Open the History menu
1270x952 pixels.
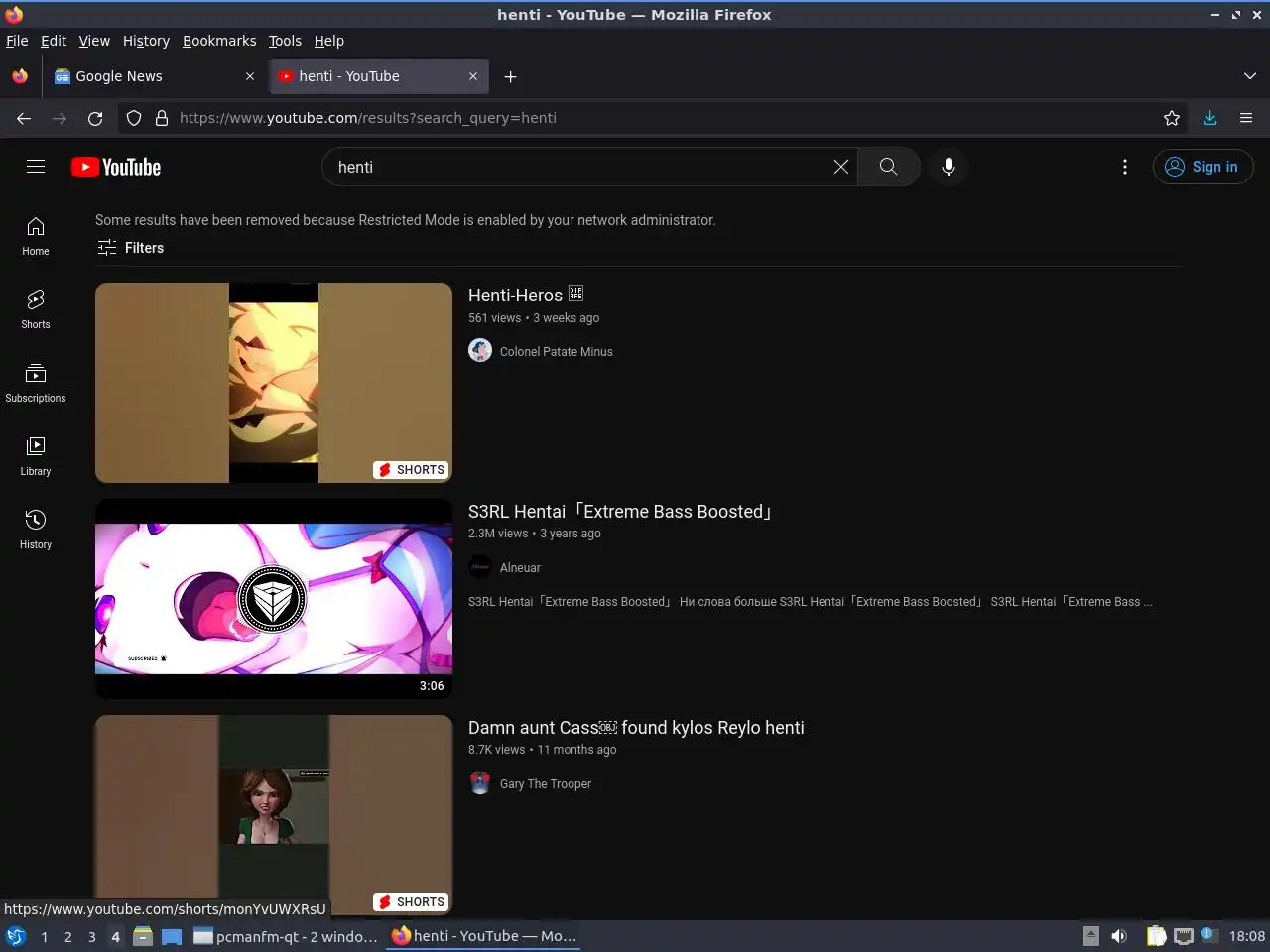coord(146,41)
